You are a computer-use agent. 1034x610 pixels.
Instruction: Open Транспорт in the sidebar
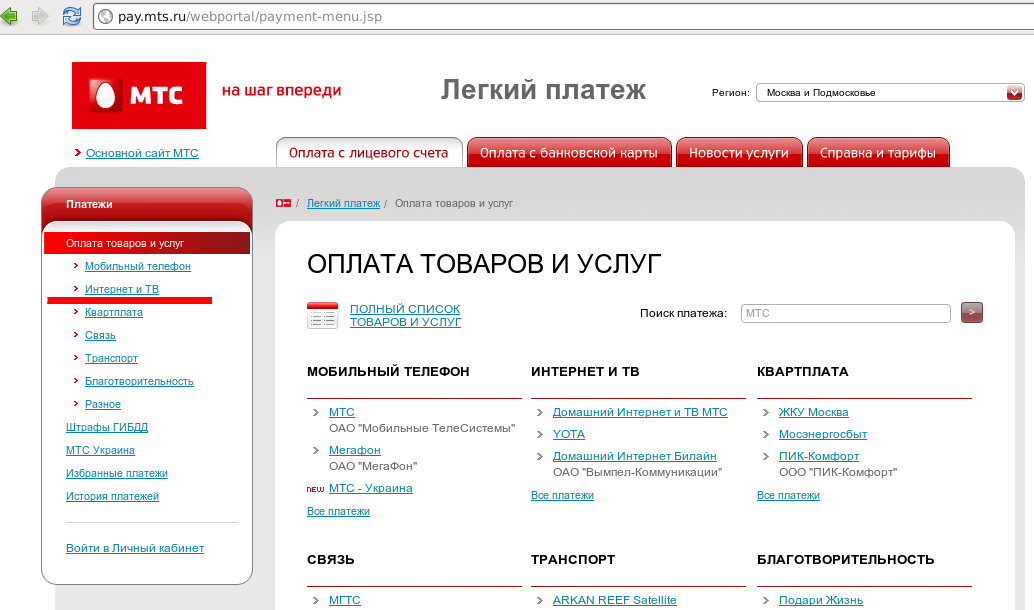(x=111, y=359)
